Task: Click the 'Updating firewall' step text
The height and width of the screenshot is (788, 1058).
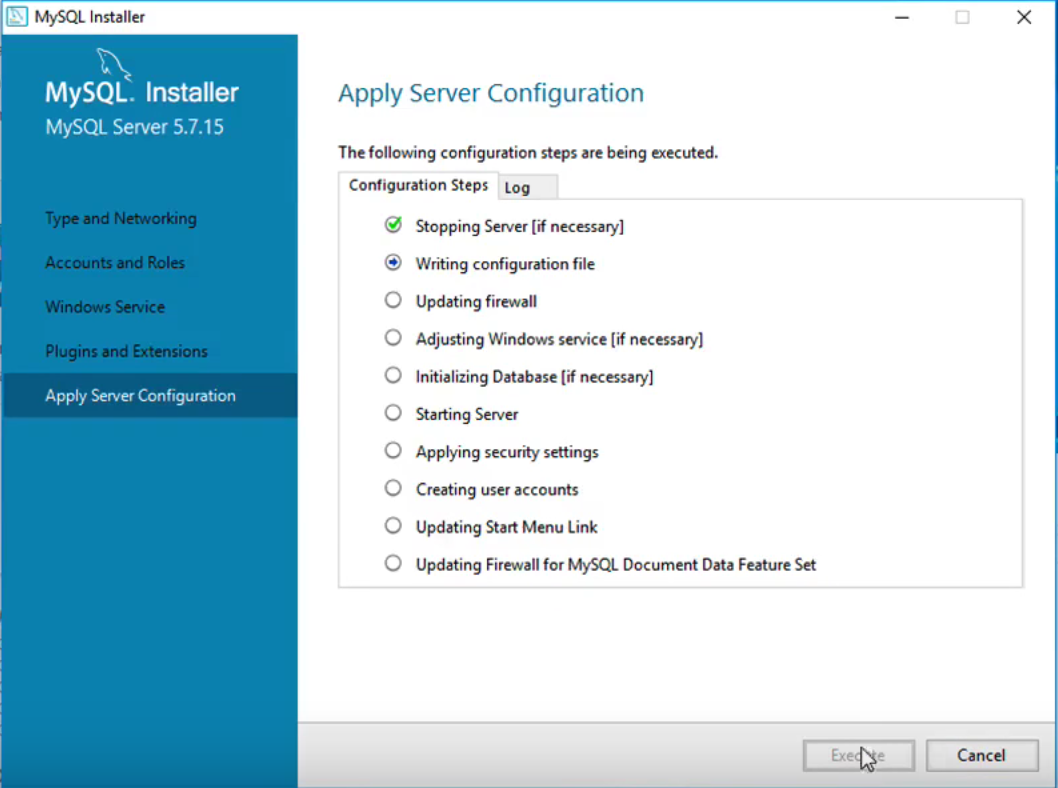Action: pyautogui.click(x=476, y=302)
